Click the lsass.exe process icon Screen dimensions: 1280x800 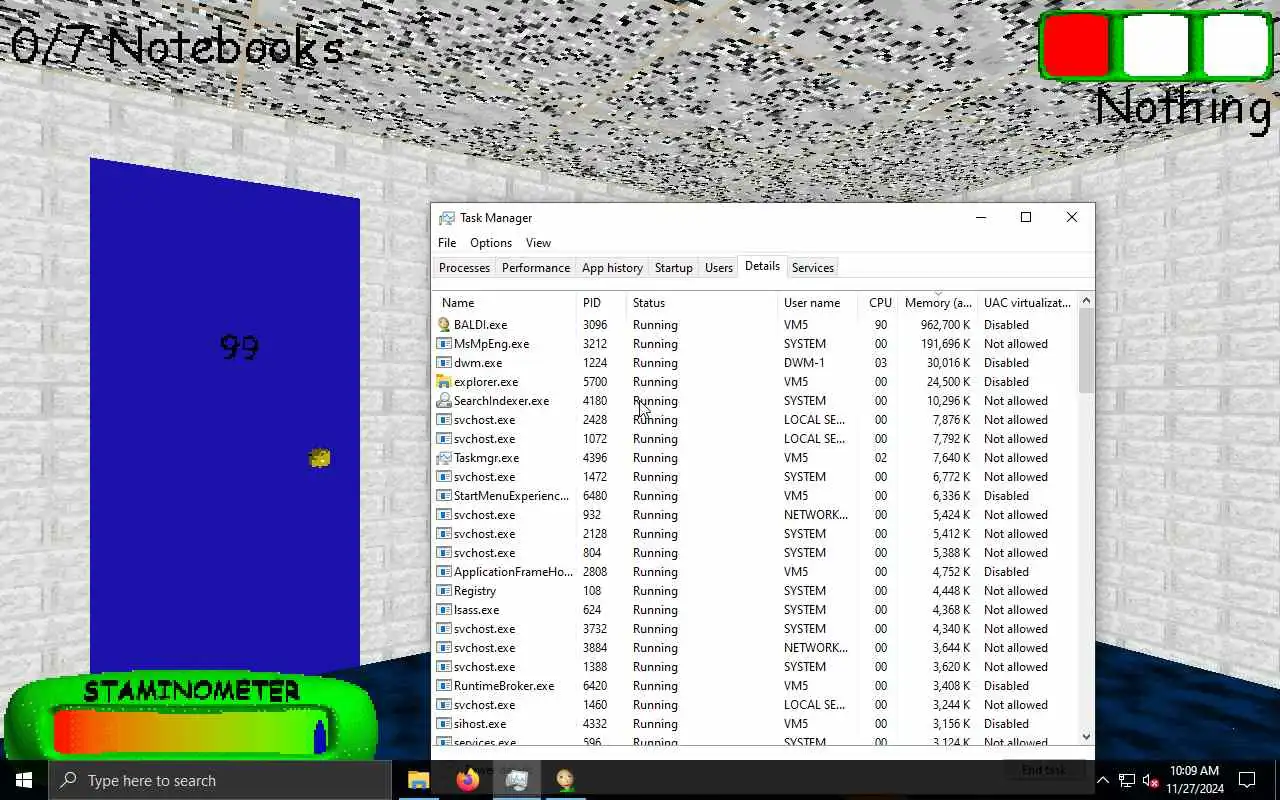point(444,610)
